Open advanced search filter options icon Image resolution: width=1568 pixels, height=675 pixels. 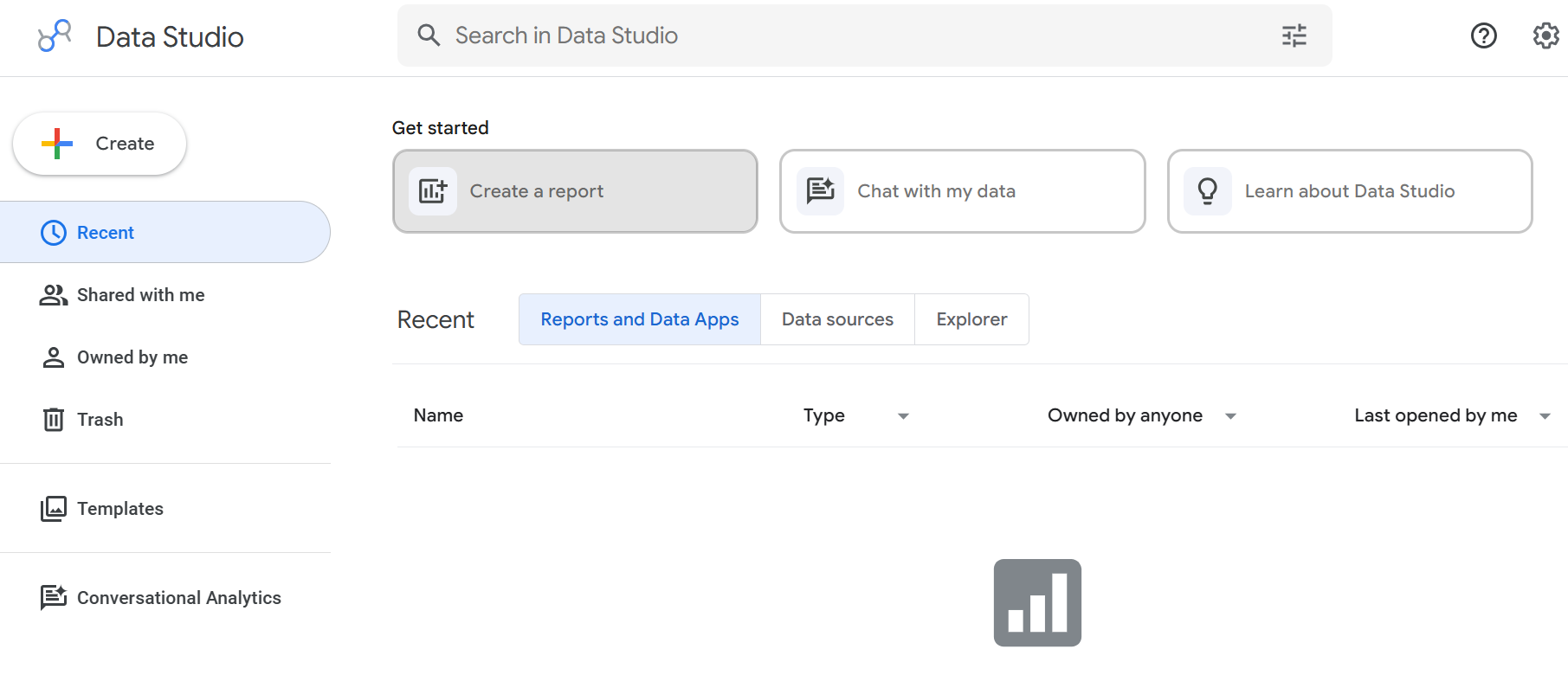pyautogui.click(x=1294, y=35)
